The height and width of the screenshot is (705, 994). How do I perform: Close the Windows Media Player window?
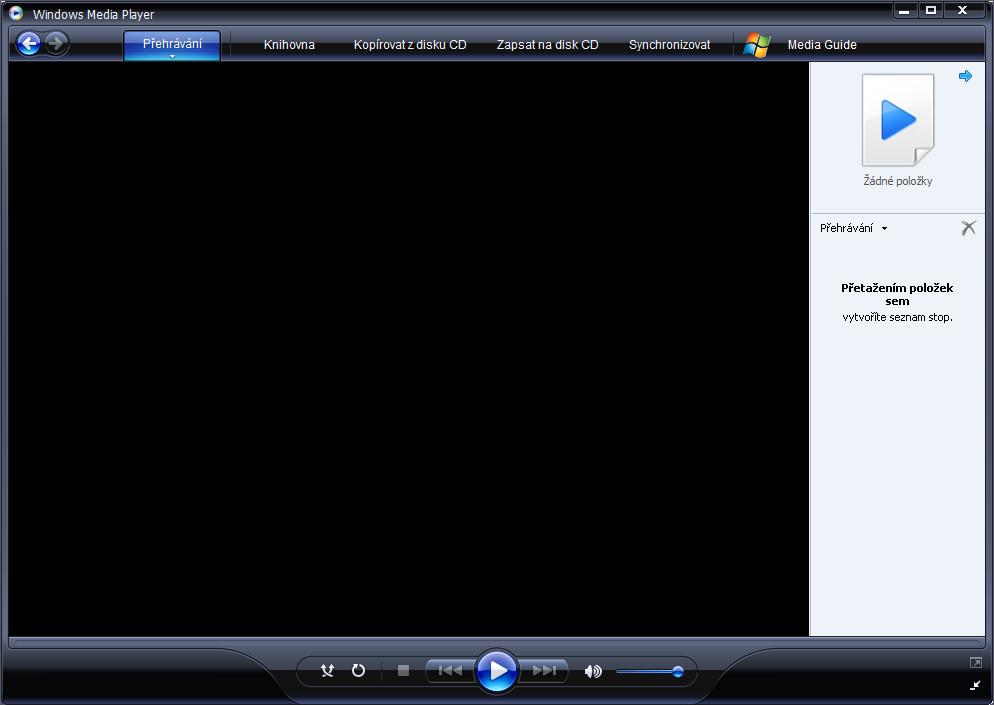(x=963, y=10)
